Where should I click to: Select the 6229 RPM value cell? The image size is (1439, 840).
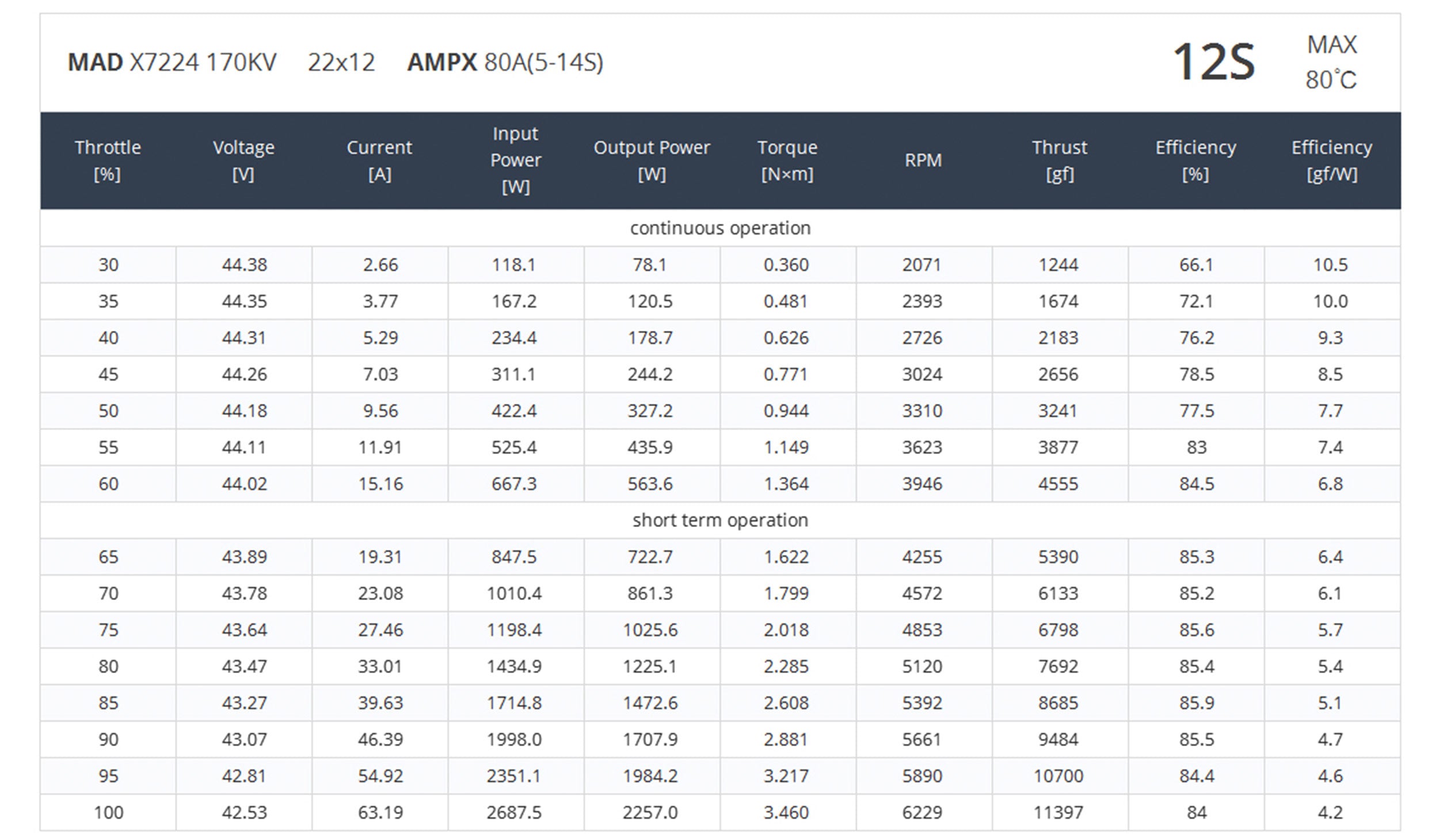(922, 812)
